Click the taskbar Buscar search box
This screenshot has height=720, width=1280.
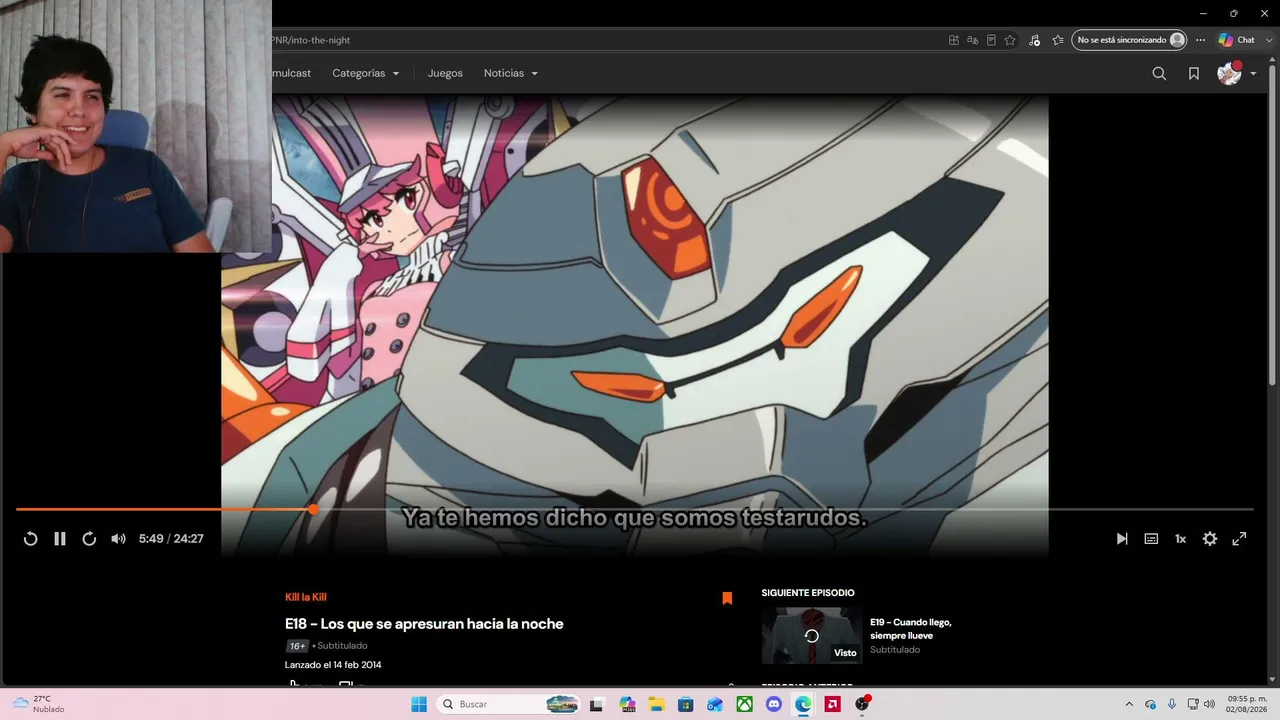click(509, 704)
